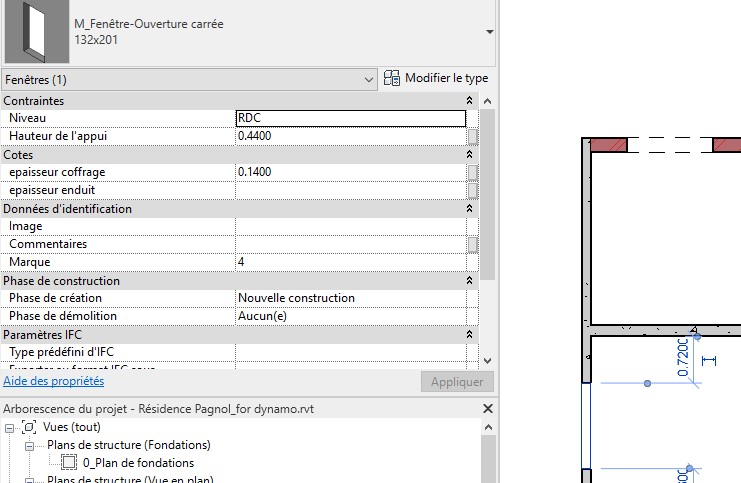Click the empty epaisseur enduit value field

(x=351, y=190)
